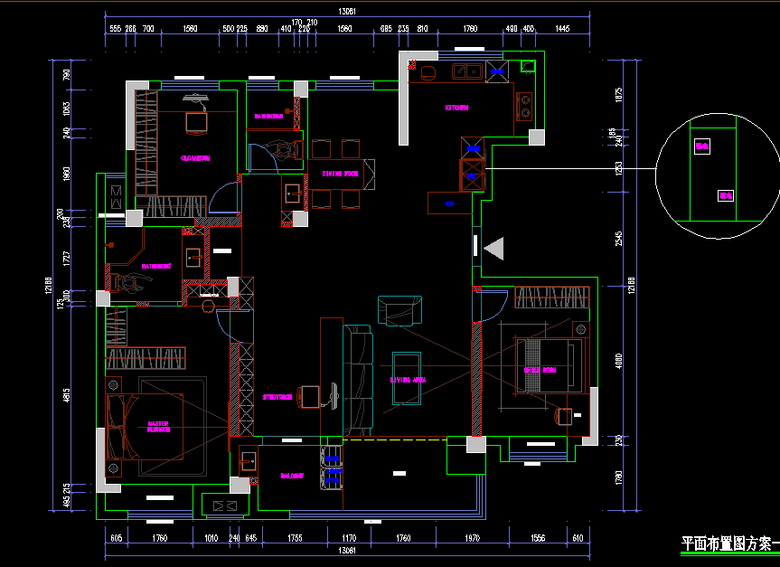Select the top overall dimension 13081
Viewport: 780px width, 567px height.
[348, 11]
